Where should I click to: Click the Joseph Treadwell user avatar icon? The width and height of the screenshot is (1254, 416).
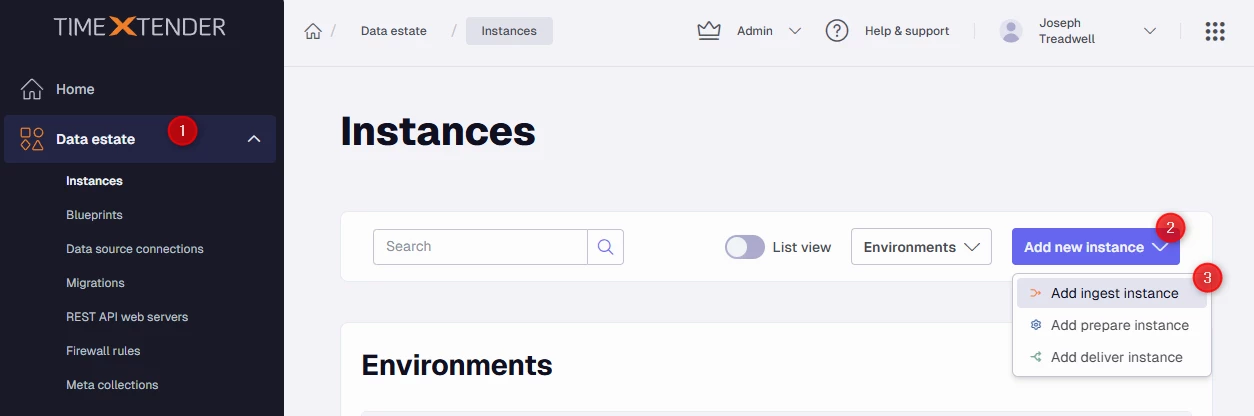pyautogui.click(x=1011, y=31)
